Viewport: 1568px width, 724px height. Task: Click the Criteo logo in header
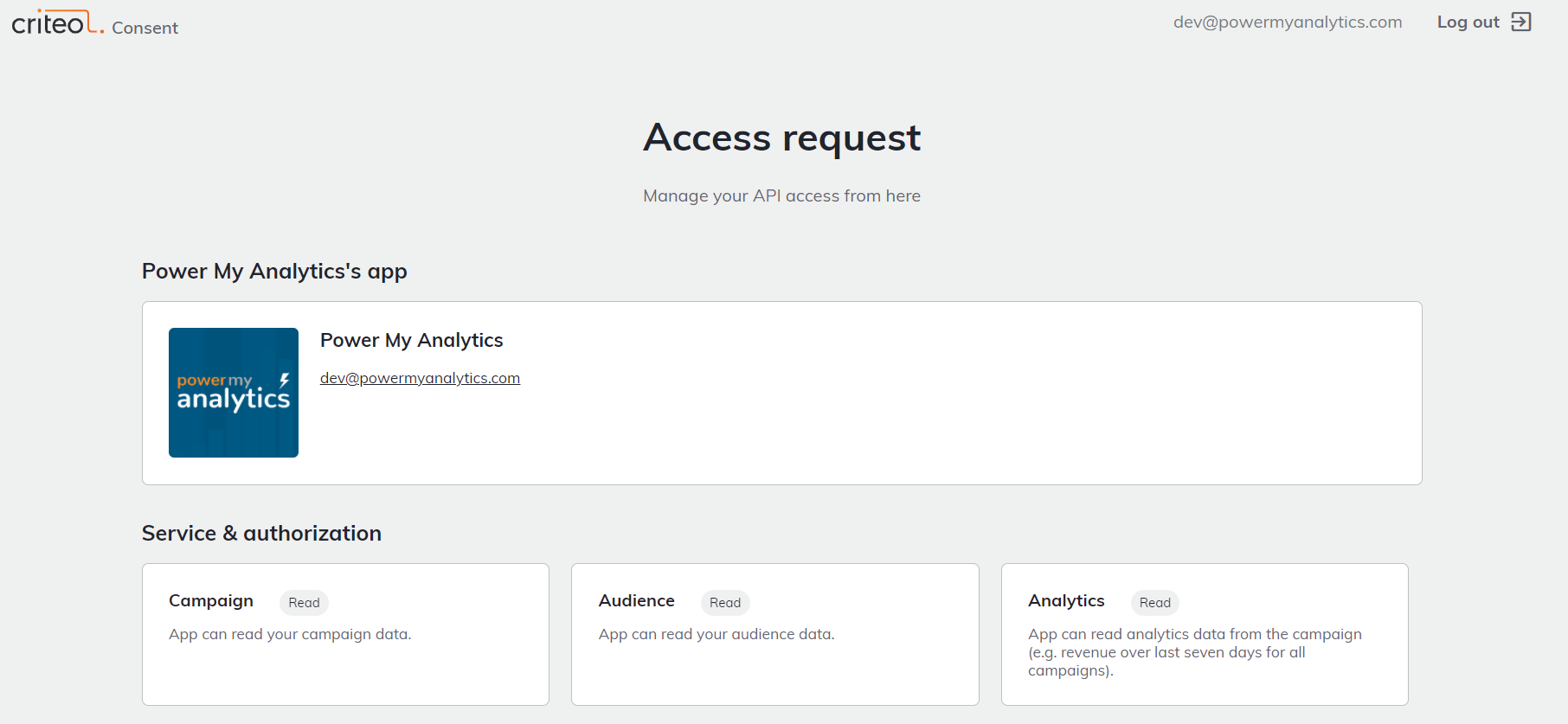(x=58, y=22)
